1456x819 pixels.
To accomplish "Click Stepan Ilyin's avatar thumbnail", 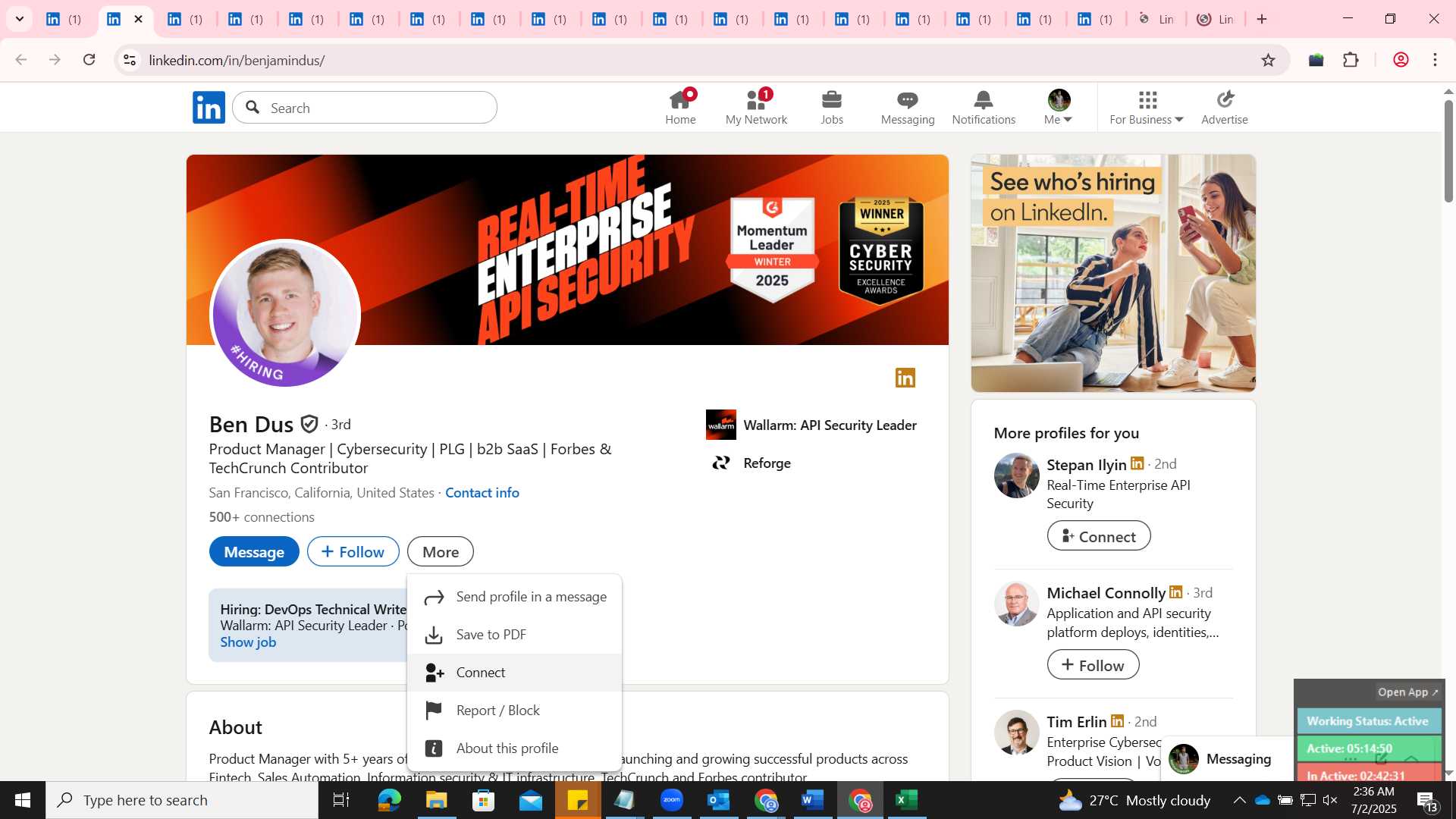I will point(1016,475).
